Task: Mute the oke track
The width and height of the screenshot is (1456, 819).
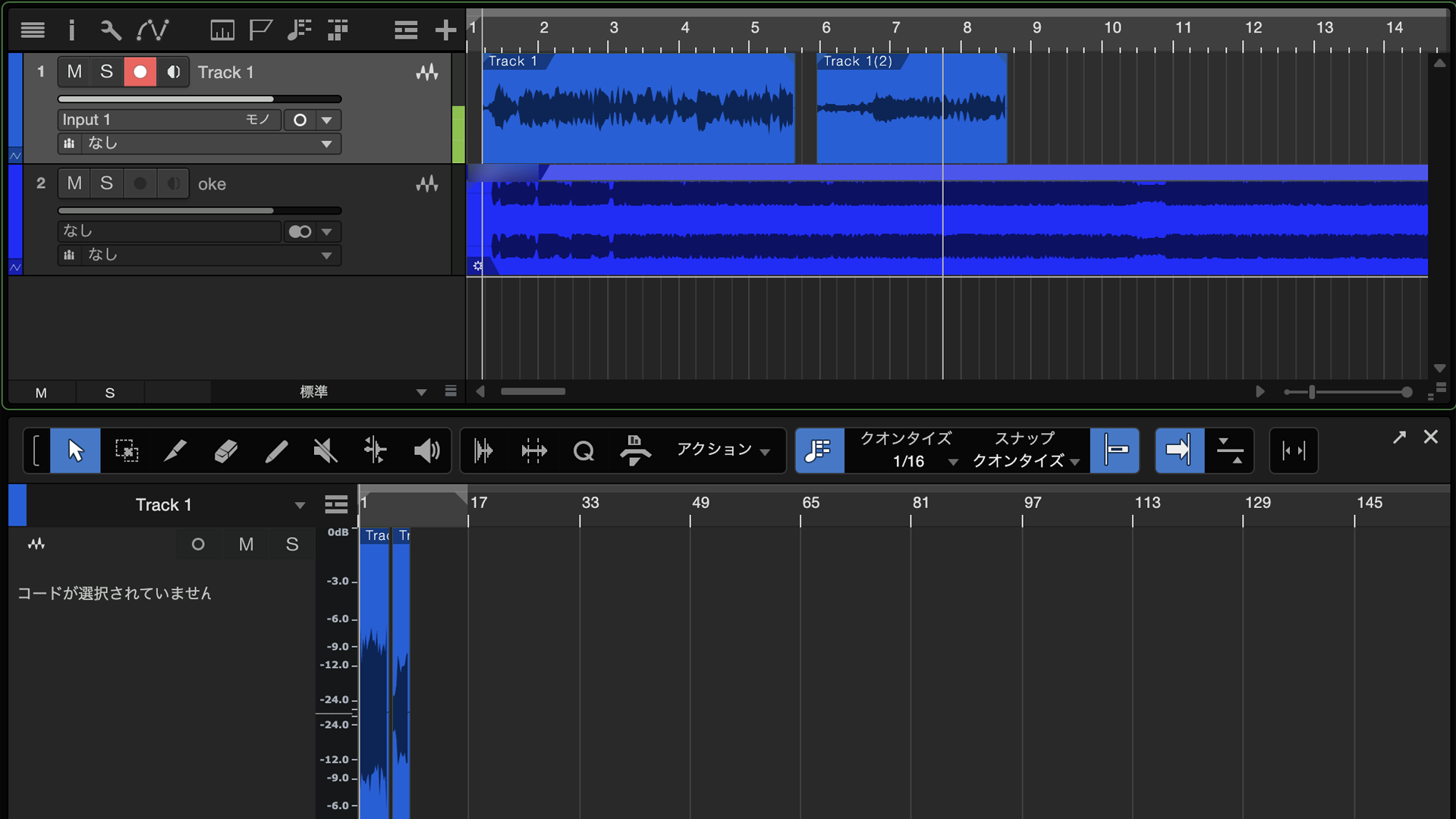Action: [x=74, y=184]
